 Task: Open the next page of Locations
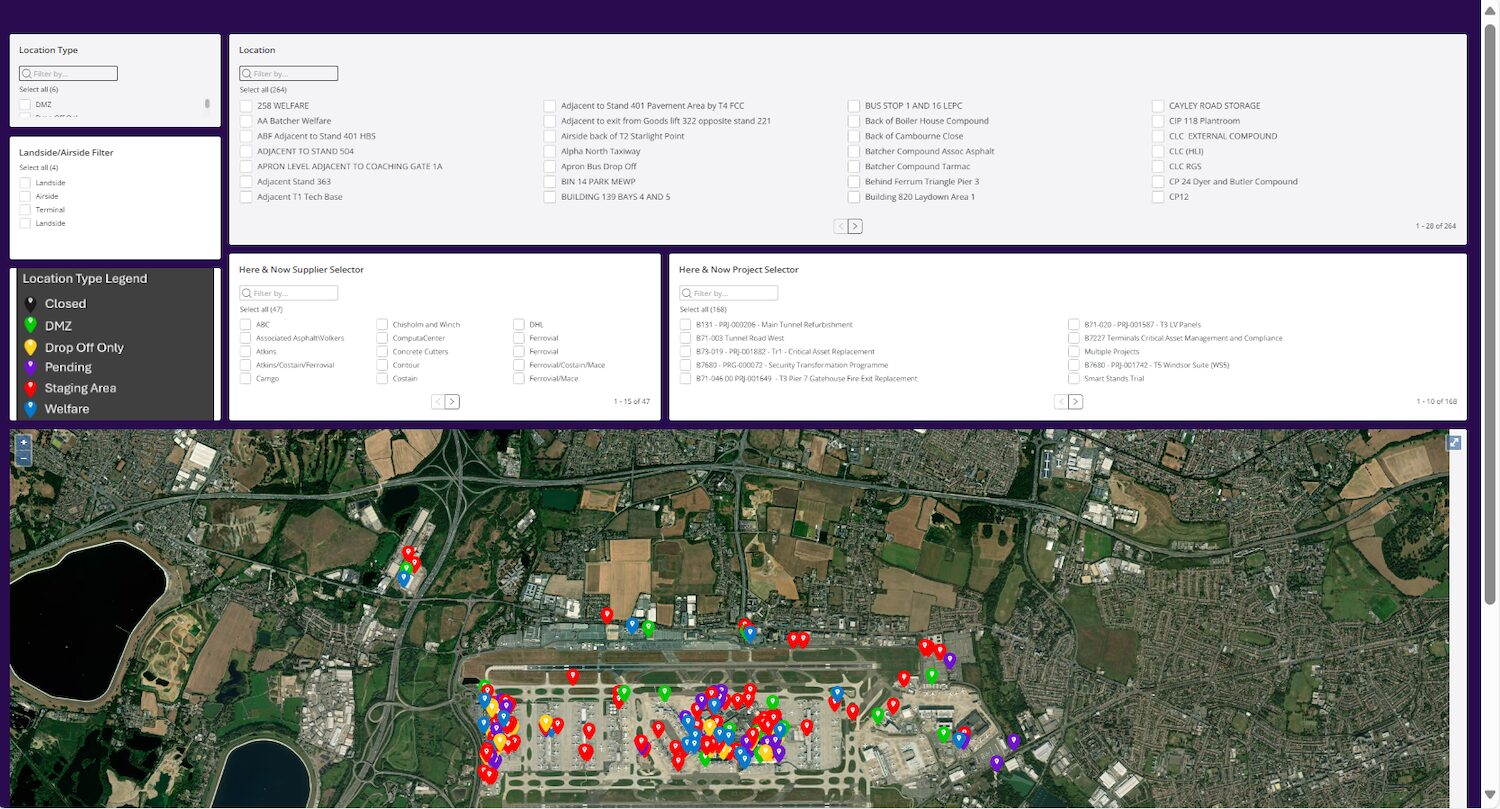[x=855, y=226]
